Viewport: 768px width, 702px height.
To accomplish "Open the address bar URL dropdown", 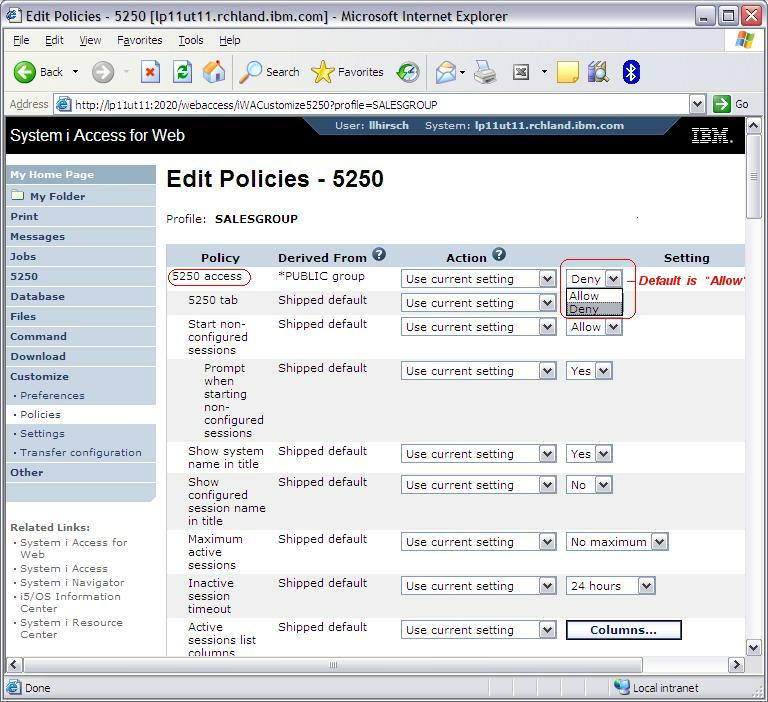I will 697,104.
